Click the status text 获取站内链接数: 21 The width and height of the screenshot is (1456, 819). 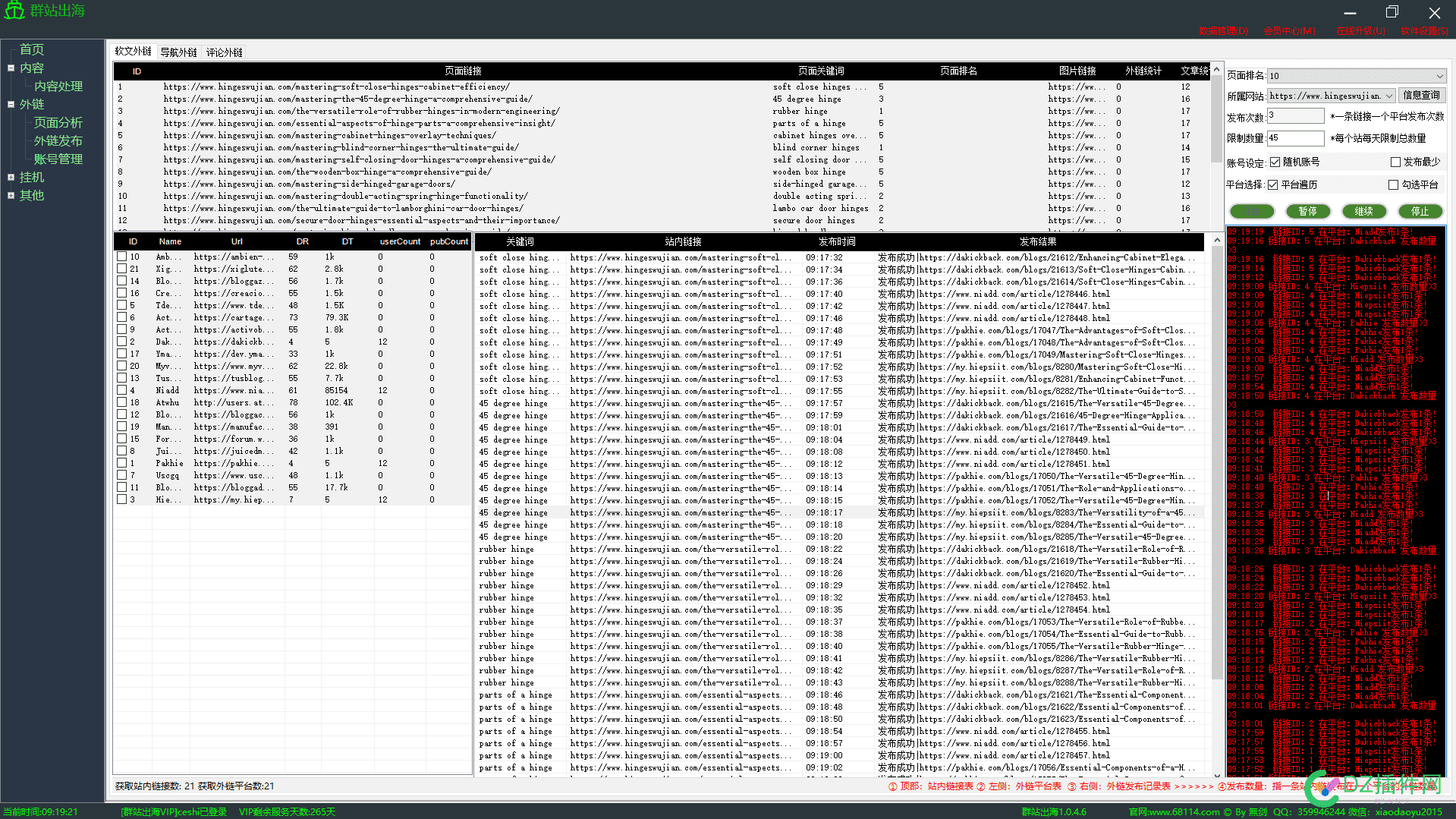pos(155,786)
